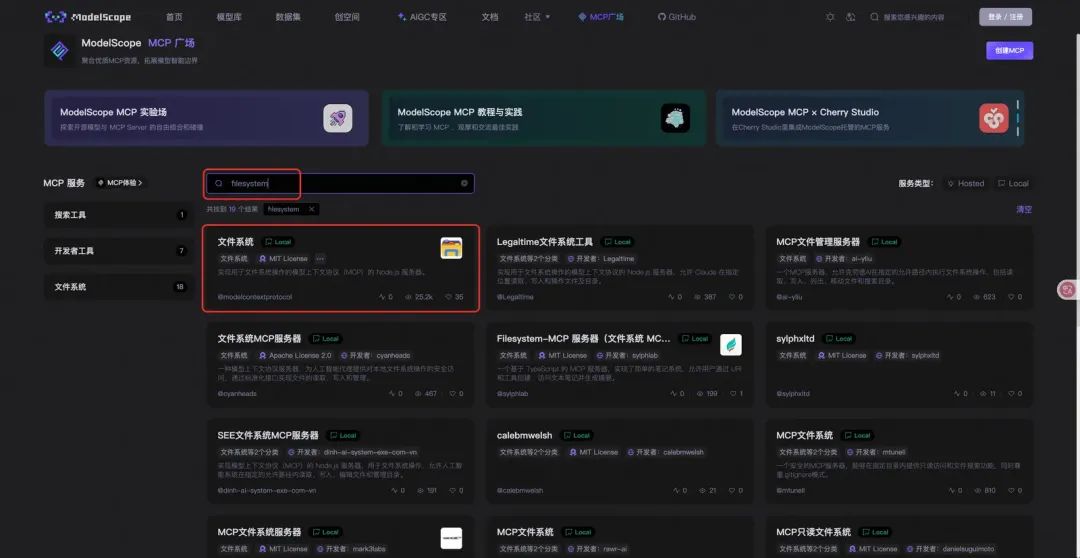Remove the filesystem filter tag
The height and width of the screenshot is (558, 1080).
(311, 209)
